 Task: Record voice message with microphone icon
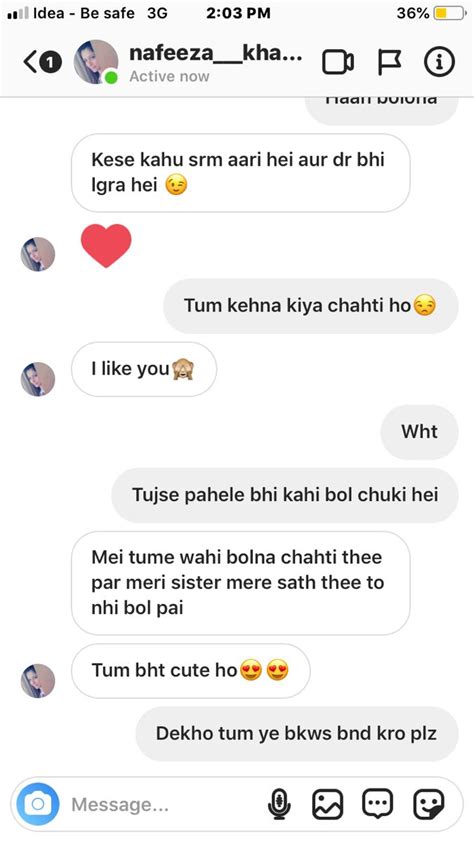pyautogui.click(x=279, y=804)
